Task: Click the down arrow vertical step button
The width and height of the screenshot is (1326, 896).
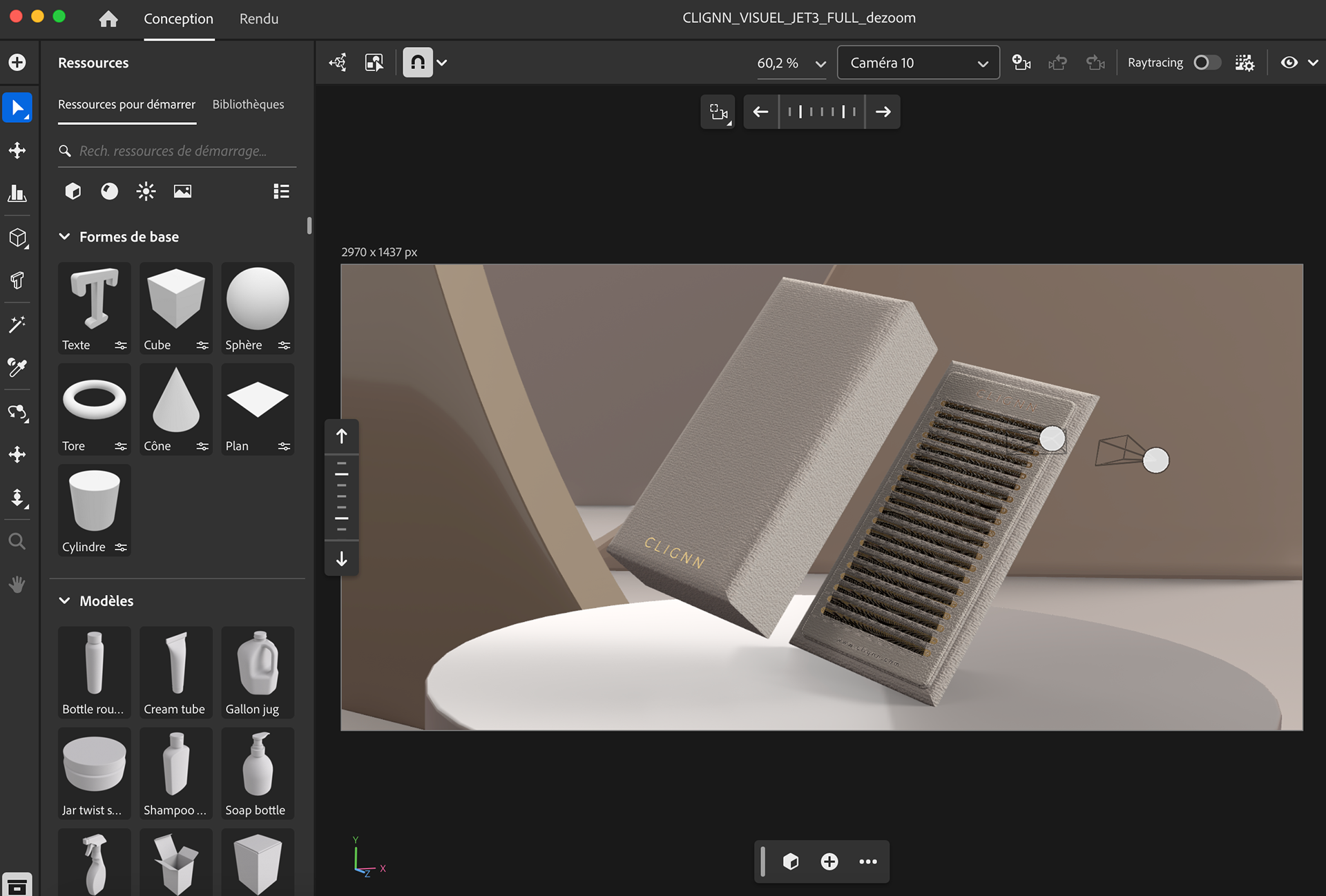Action: 341,558
